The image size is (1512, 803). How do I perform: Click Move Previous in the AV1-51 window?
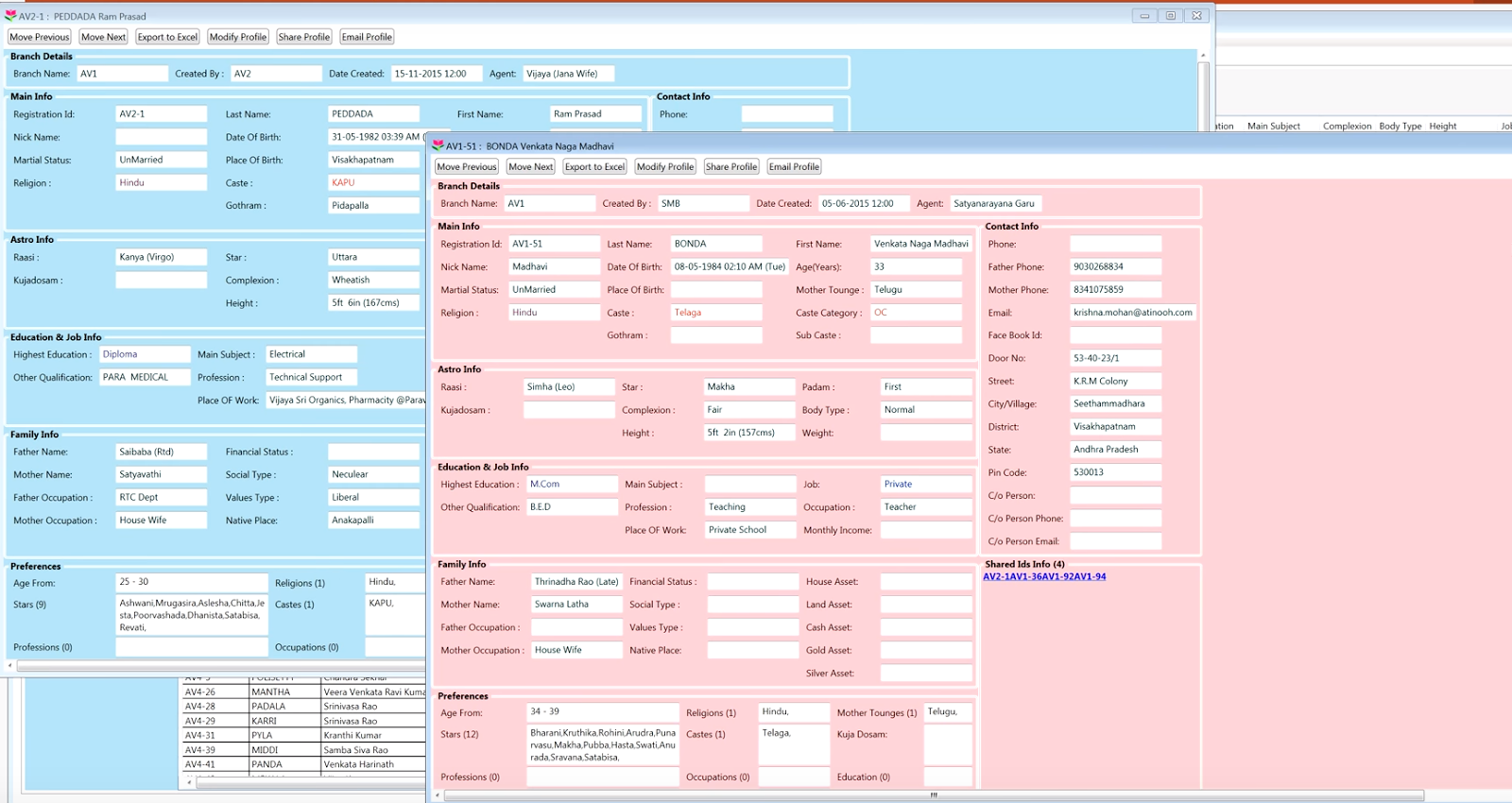point(467,166)
